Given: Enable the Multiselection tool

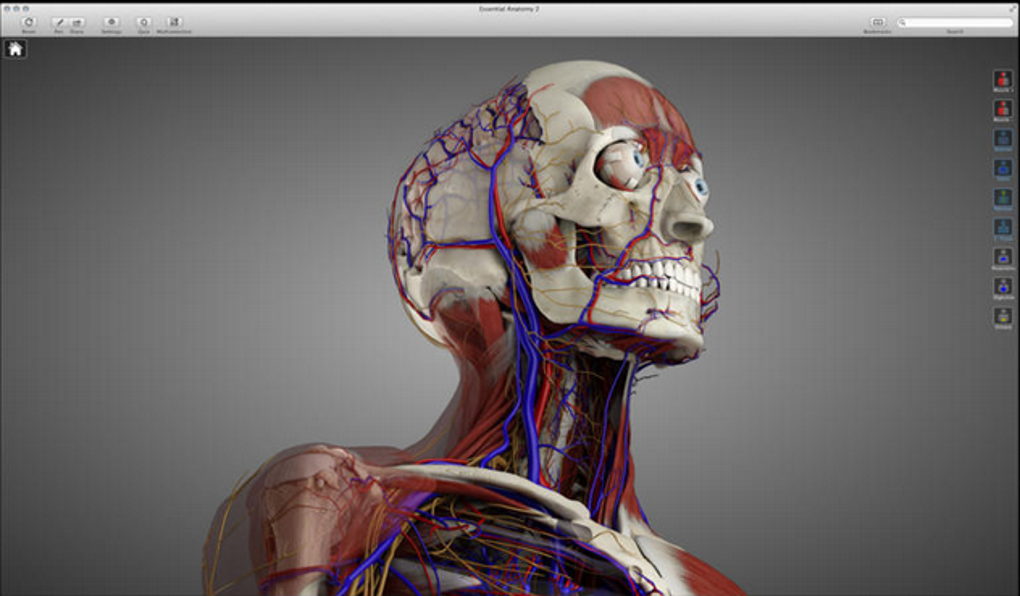Looking at the screenshot, I should [x=174, y=23].
